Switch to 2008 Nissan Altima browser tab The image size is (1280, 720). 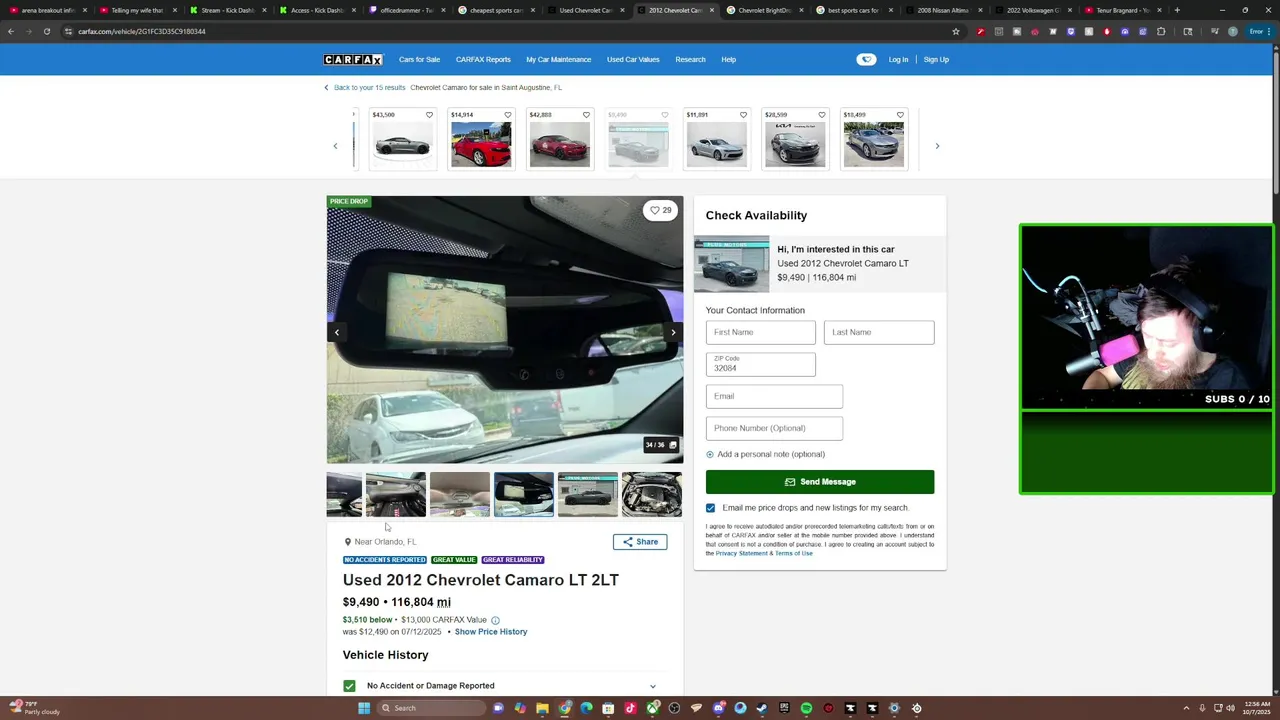point(945,10)
